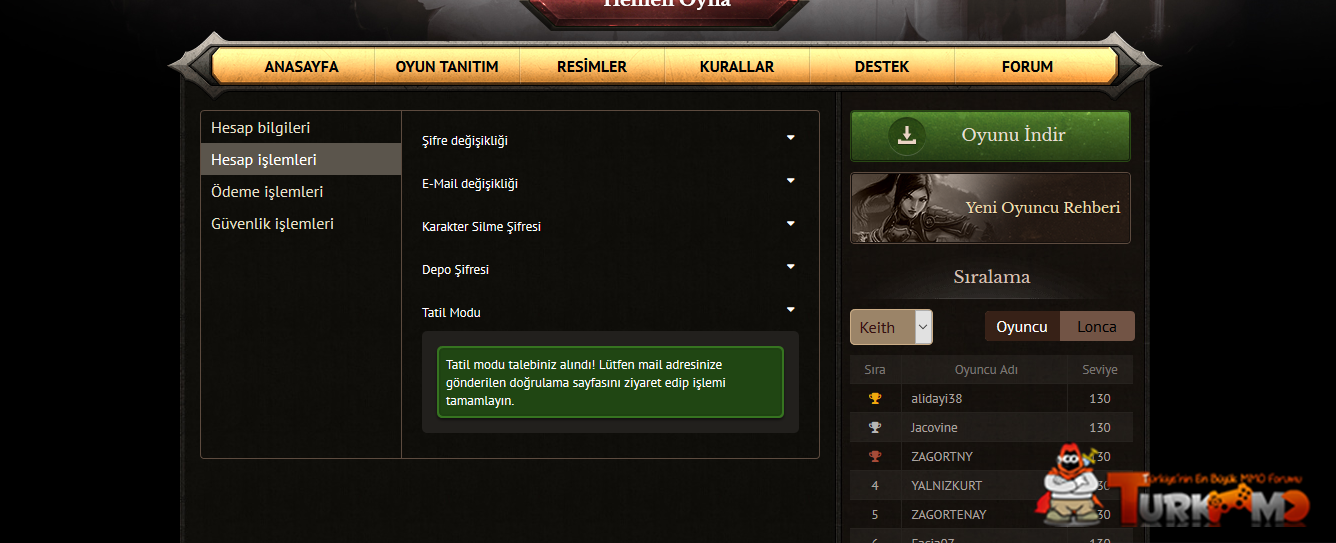This screenshot has height=543, width=1336.
Task: Click the silver trophy icon beside Jacovine
Action: pyautogui.click(x=875, y=428)
